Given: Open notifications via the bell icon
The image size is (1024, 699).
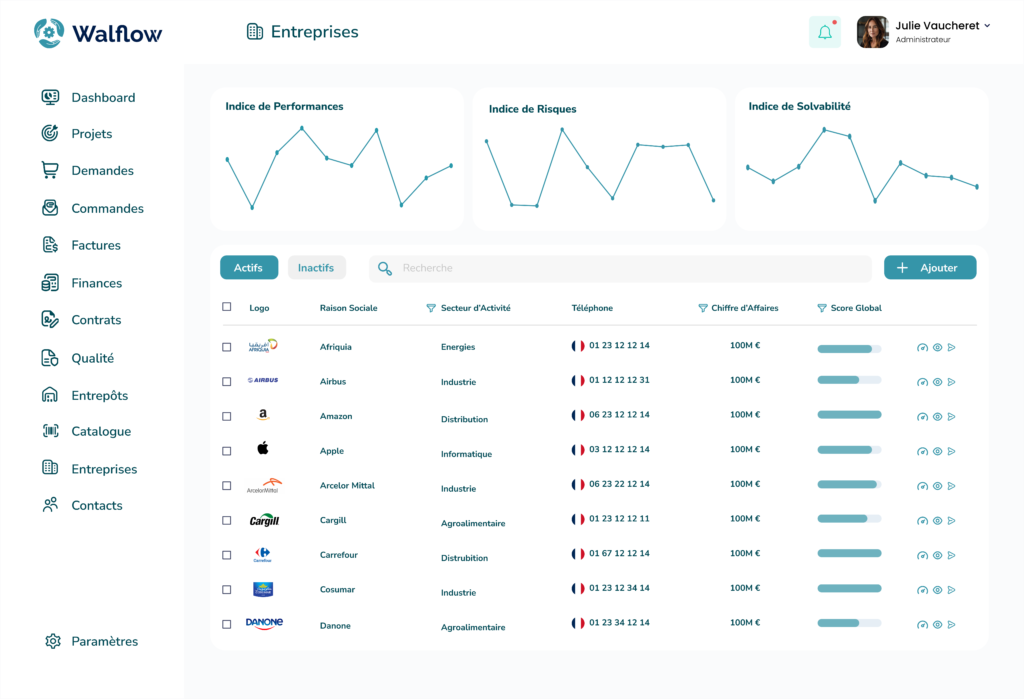Looking at the screenshot, I should (x=824, y=31).
